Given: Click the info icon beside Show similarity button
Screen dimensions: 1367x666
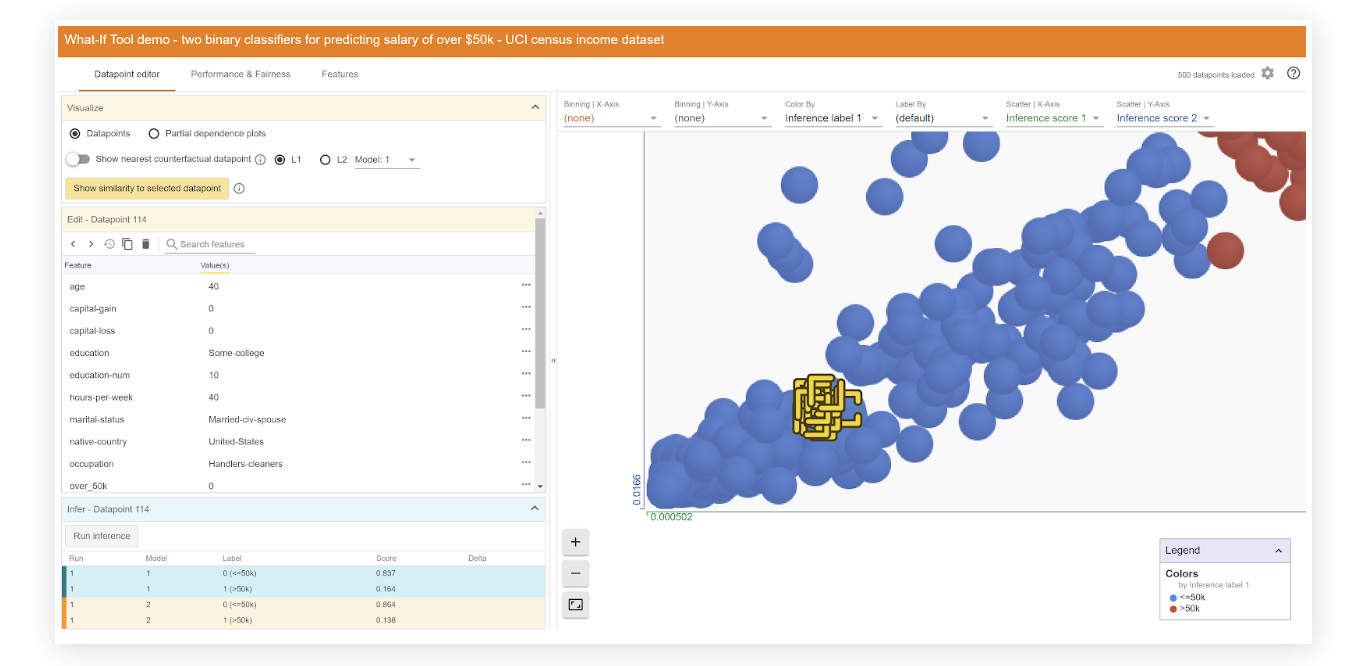Looking at the screenshot, I should click(239, 188).
